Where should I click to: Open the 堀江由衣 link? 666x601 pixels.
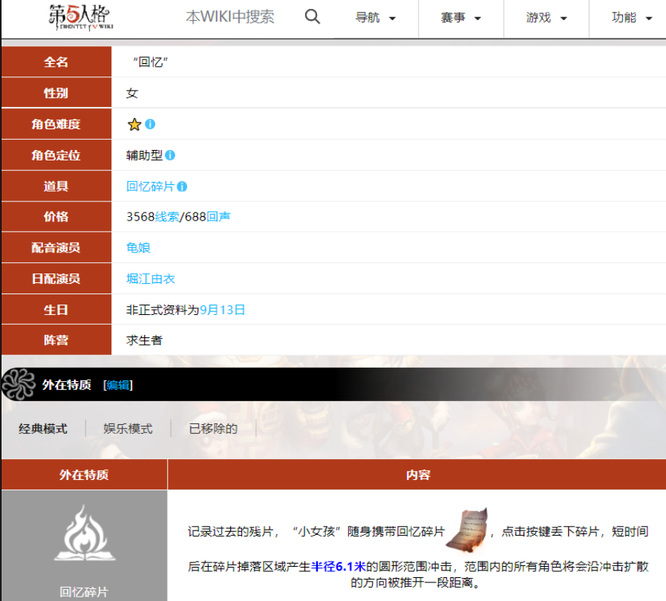tap(151, 279)
